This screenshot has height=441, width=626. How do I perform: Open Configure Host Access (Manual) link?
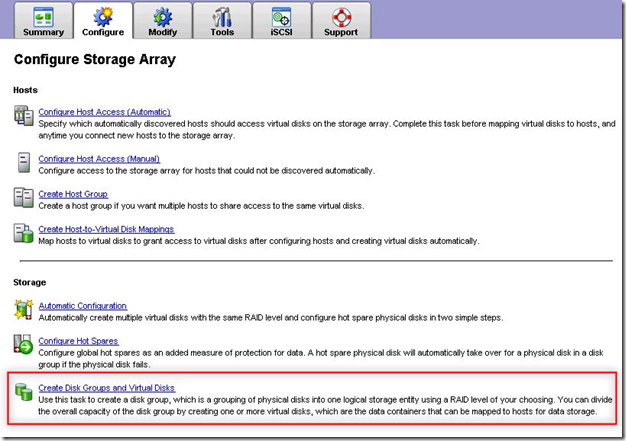(99, 159)
